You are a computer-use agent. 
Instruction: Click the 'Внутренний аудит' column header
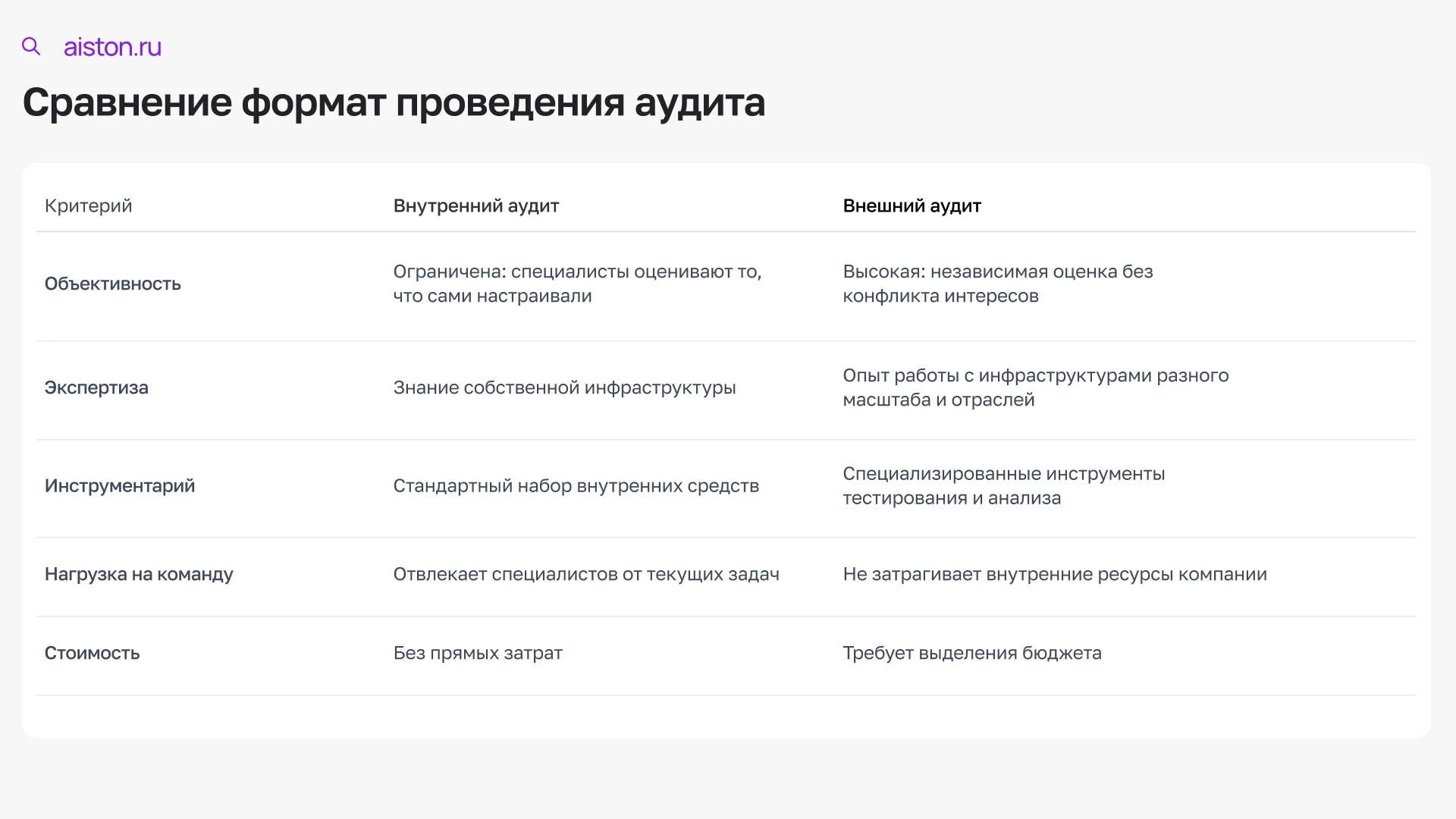pos(476,206)
